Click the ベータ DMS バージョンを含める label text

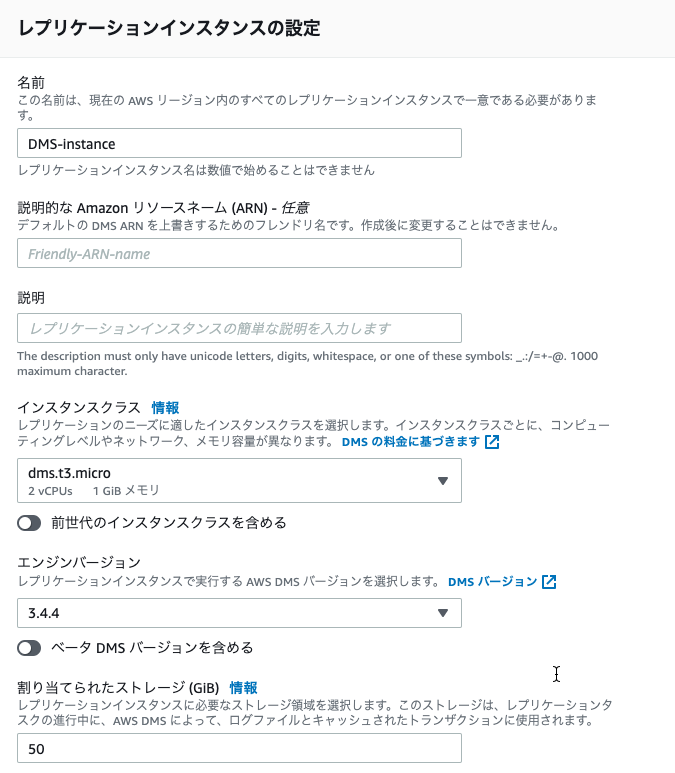point(152,647)
